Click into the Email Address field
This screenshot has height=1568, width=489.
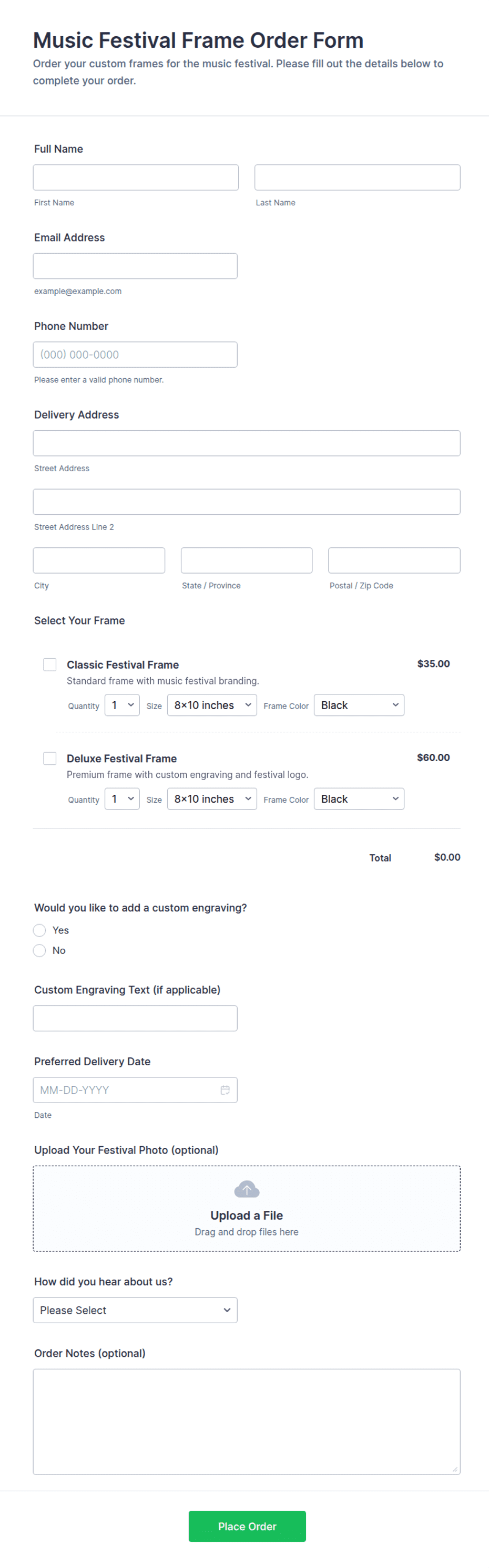(x=135, y=266)
